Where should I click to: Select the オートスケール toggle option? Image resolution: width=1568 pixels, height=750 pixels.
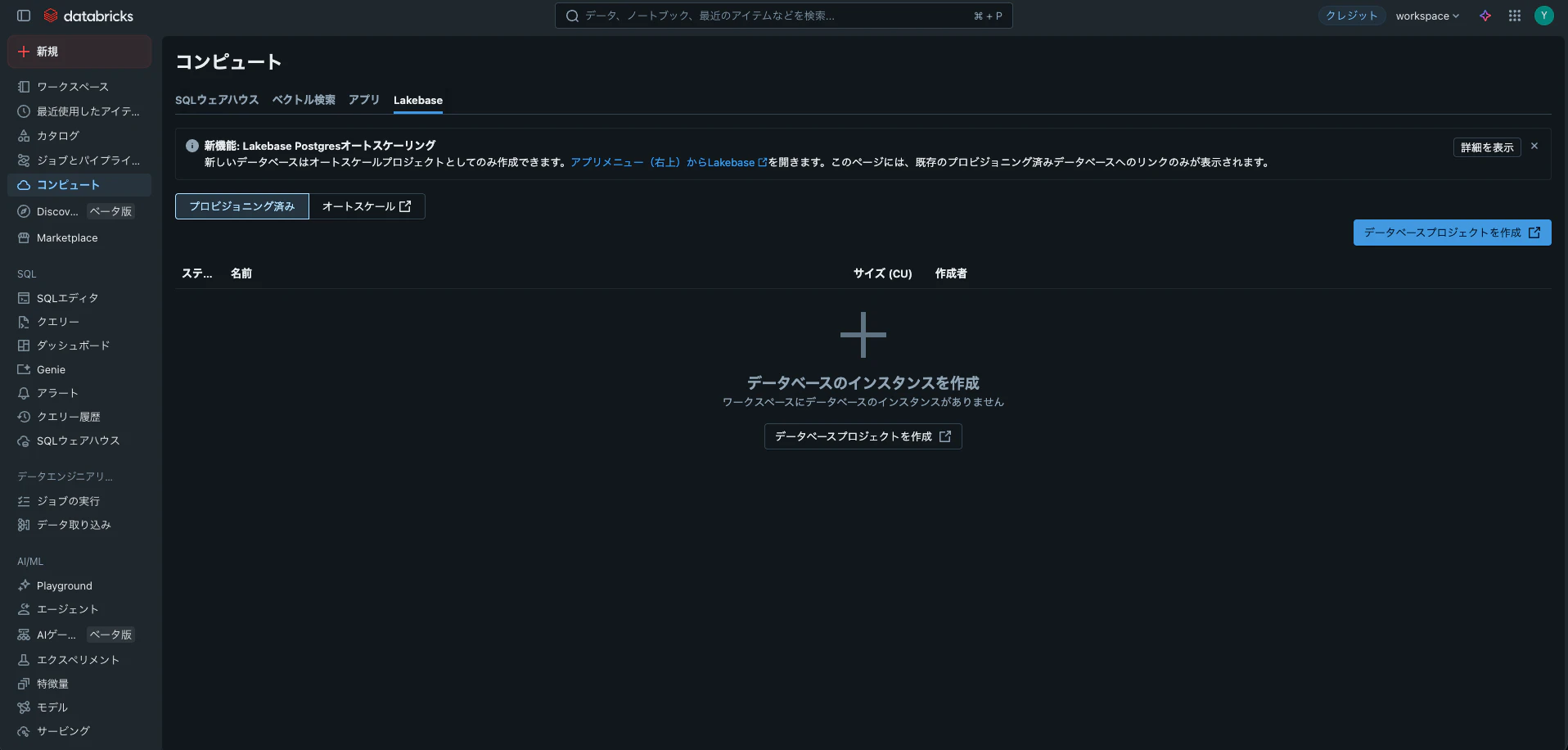(x=367, y=206)
